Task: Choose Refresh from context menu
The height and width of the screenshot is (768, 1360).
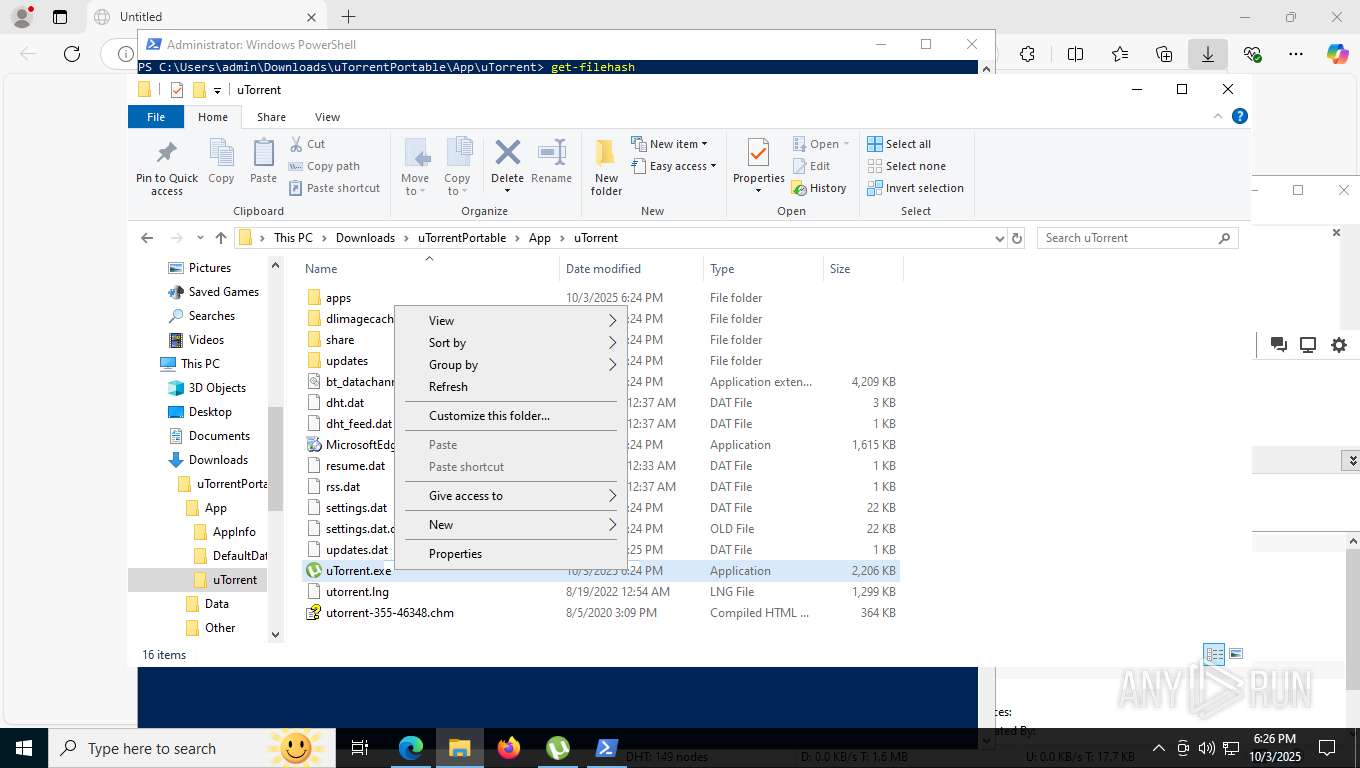Action: (511, 387)
